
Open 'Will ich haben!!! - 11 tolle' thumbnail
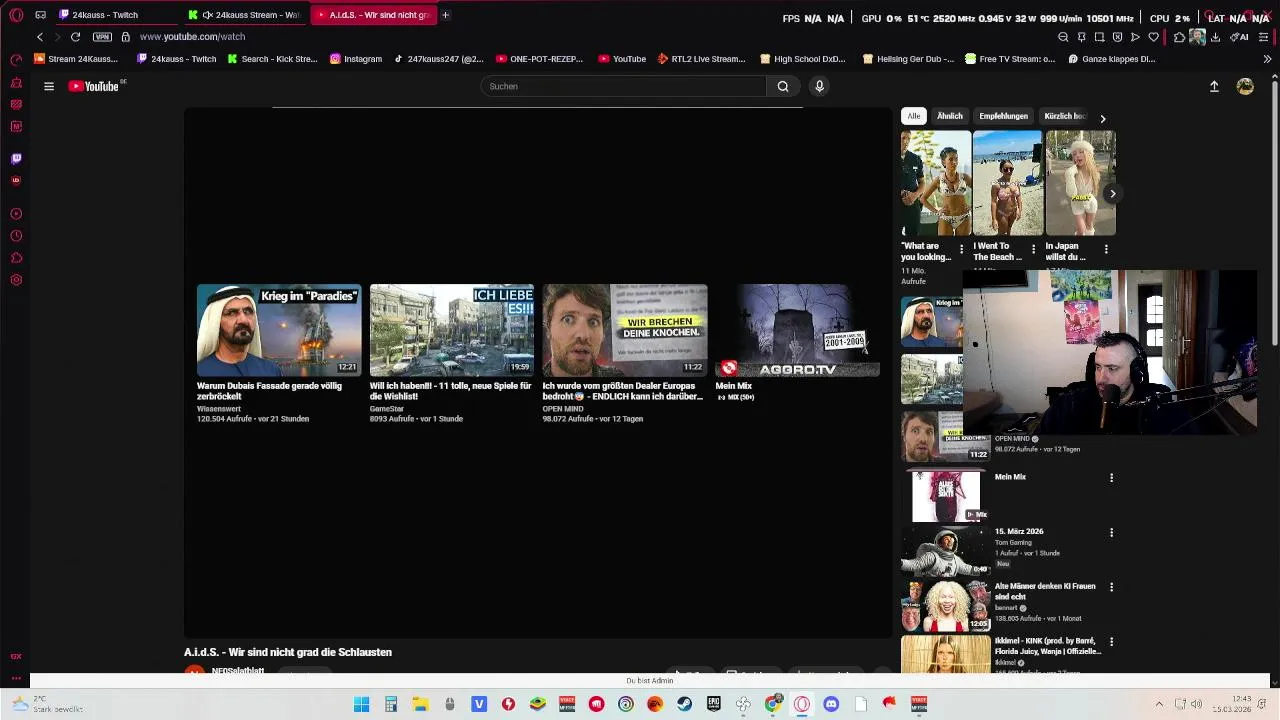(x=452, y=330)
